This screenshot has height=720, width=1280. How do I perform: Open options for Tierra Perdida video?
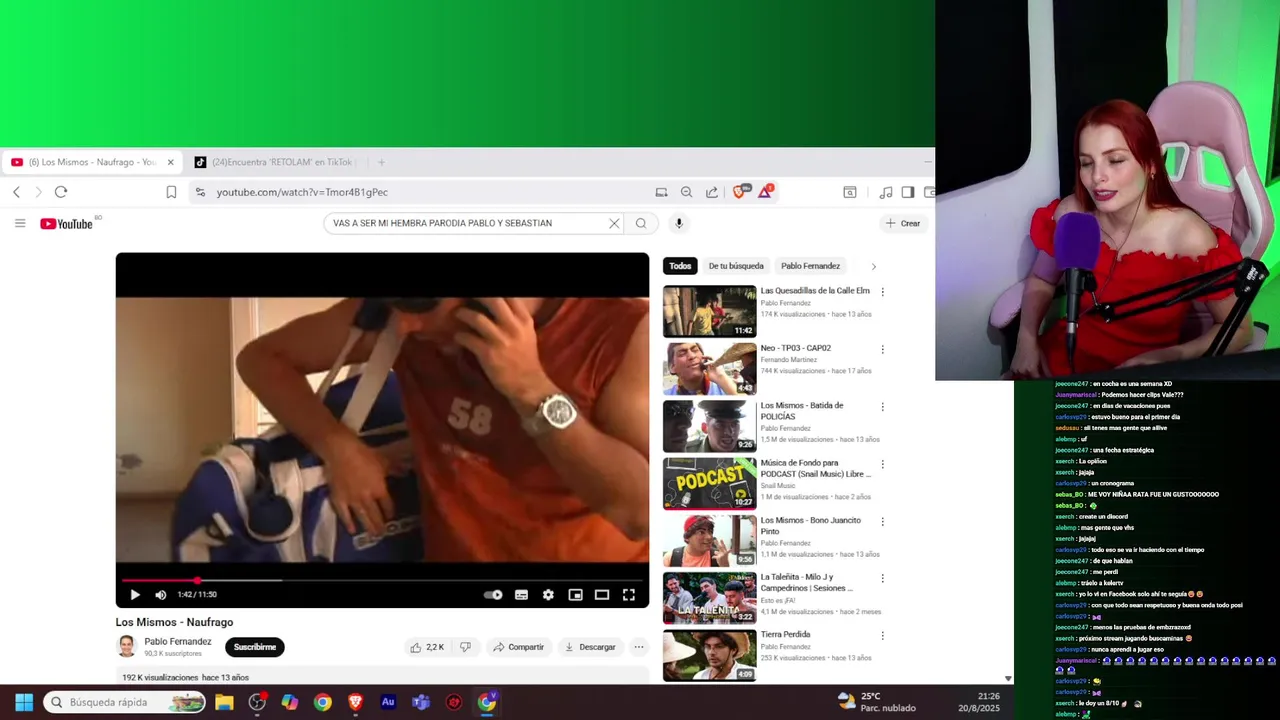pyautogui.click(x=882, y=635)
